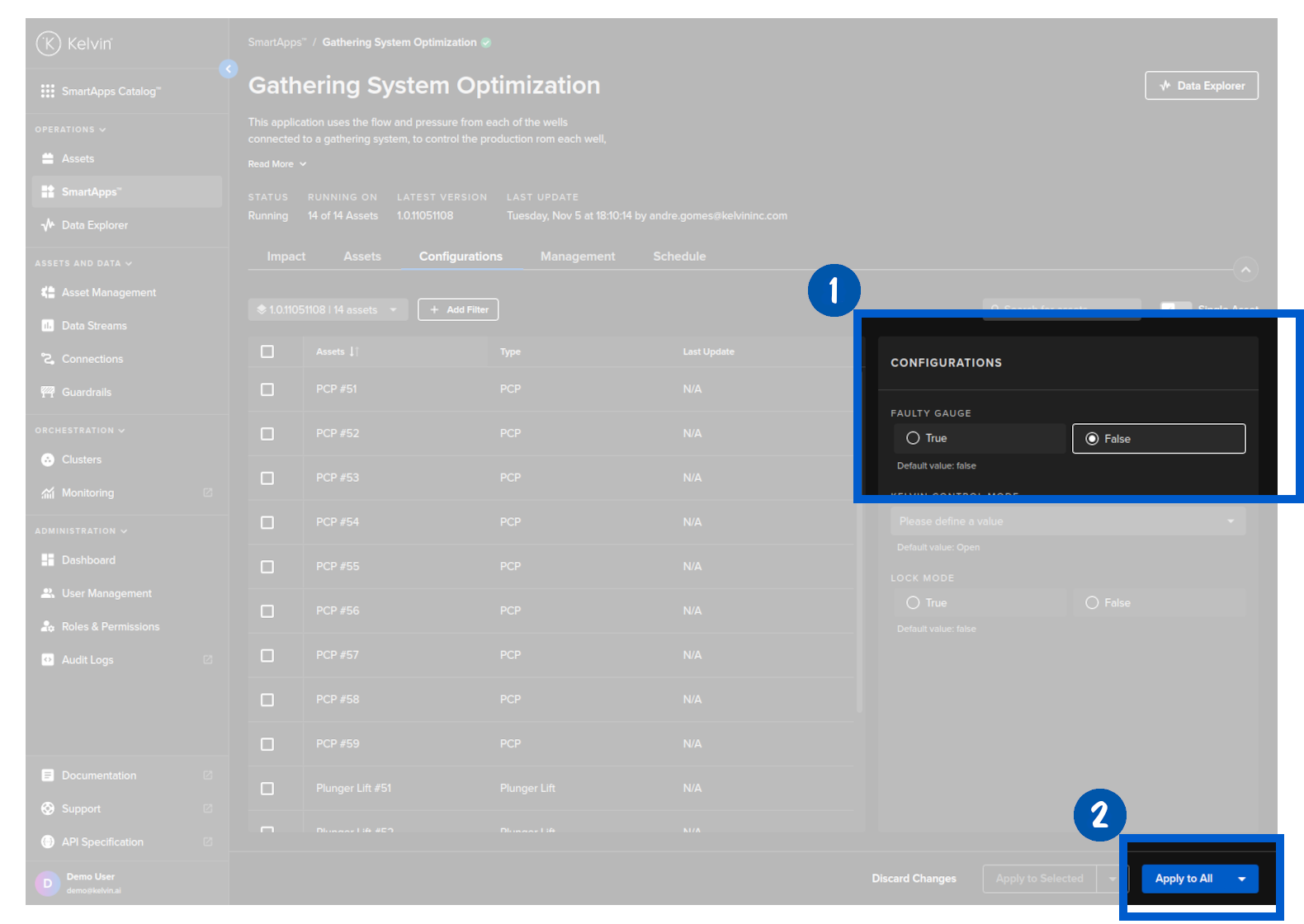Open Guardrails from the sidebar
The height and width of the screenshot is (924, 1304).
pyautogui.click(x=86, y=392)
